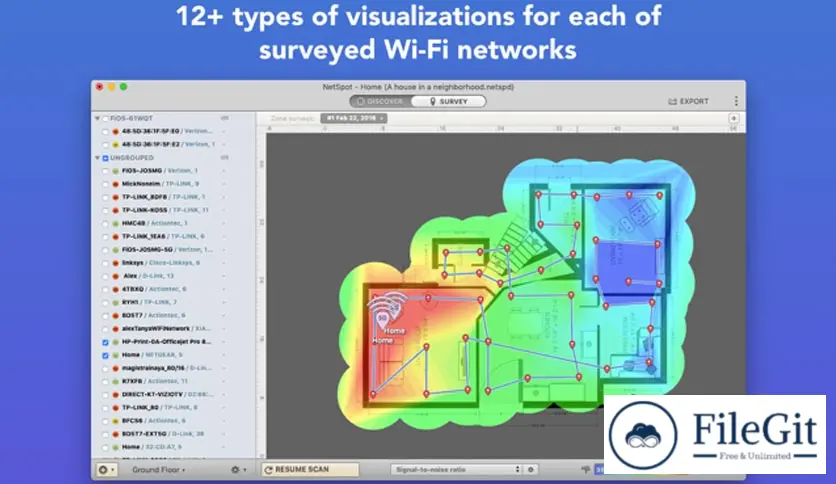Screen dimensions: 836x484
Task: Collapse the FiOS-61WQT network group
Action: pyautogui.click(x=97, y=118)
